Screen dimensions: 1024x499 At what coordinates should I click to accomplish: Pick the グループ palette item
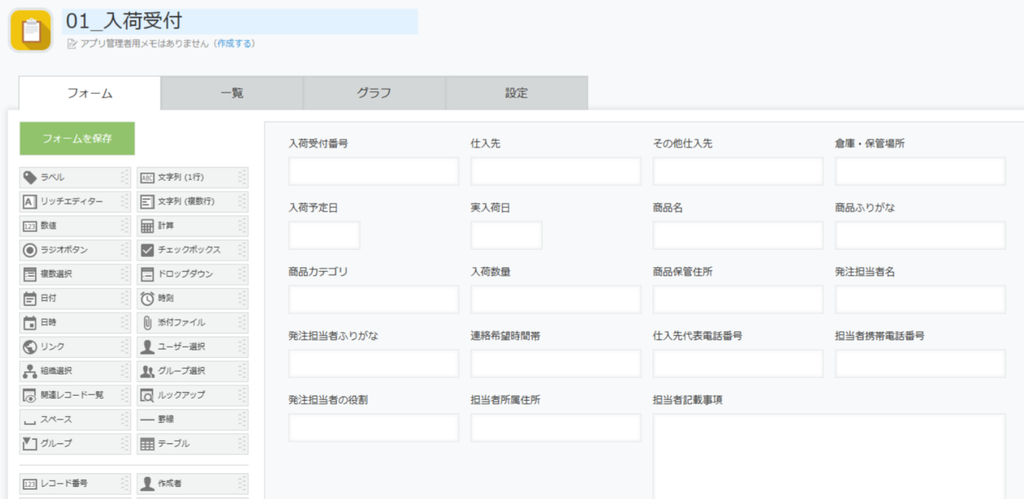point(75,443)
